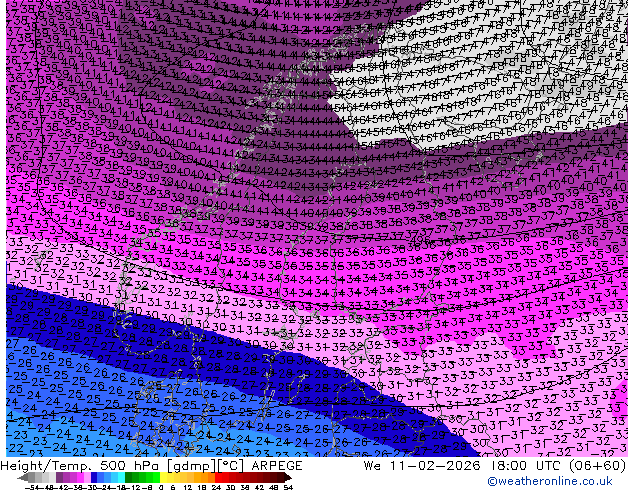
Task: Click the cyan legend segment beside the green
Action: point(121,477)
